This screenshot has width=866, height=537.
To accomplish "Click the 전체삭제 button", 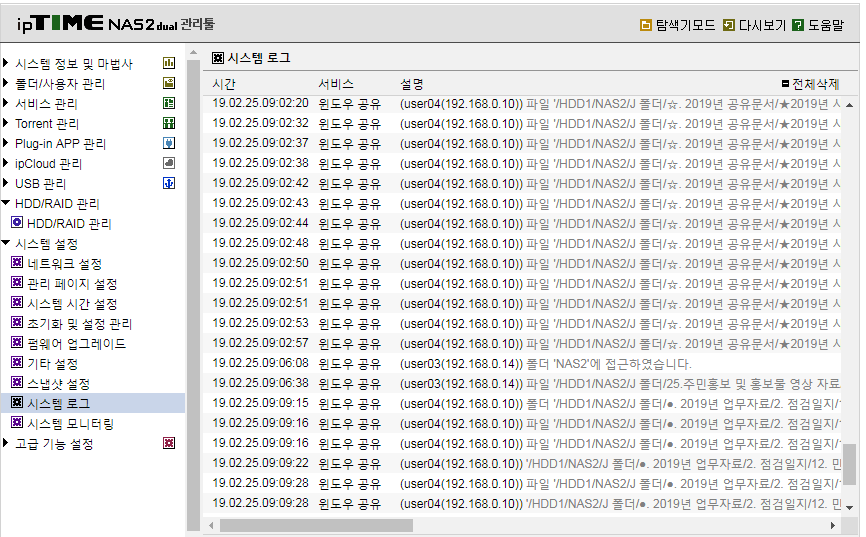I will pos(810,84).
